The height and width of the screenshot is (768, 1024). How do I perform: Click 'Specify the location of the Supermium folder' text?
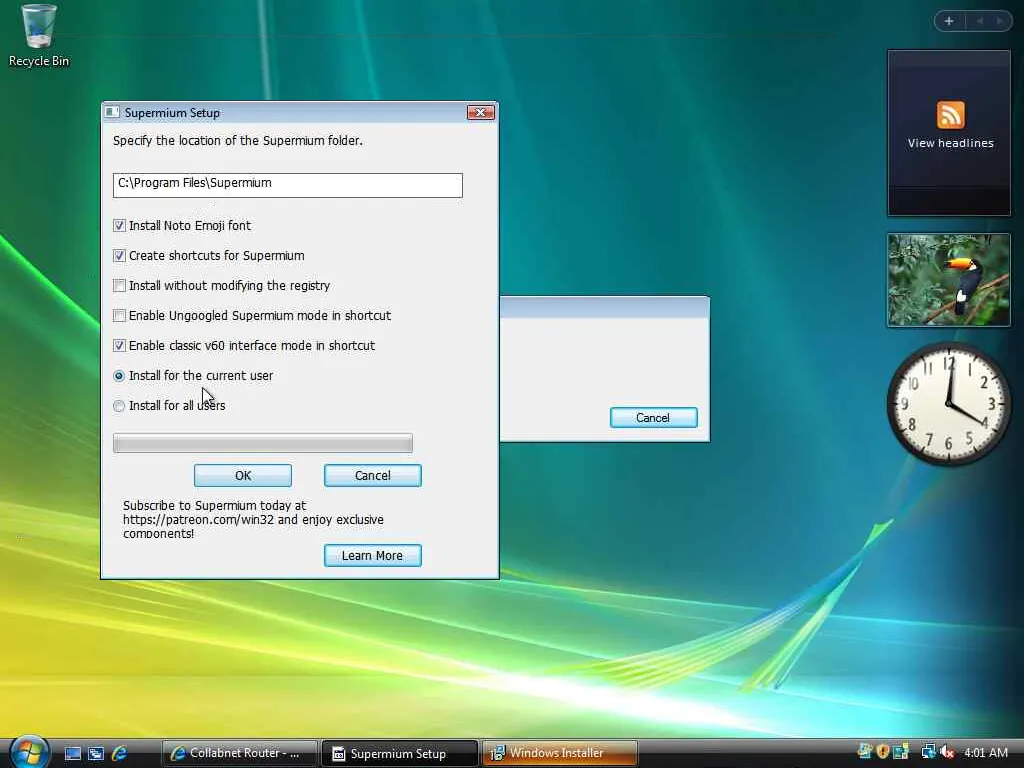coord(238,140)
